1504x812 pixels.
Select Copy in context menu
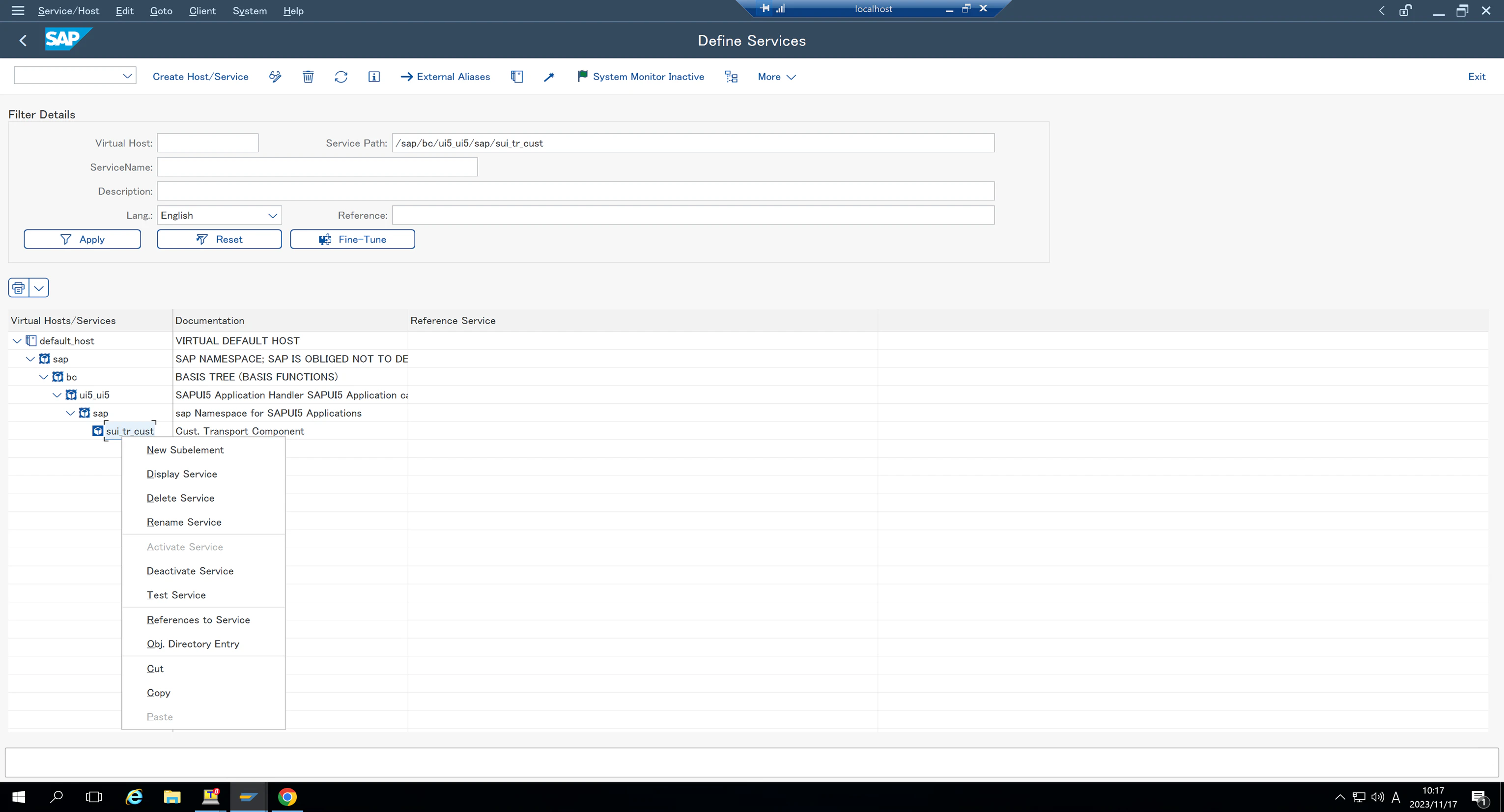pos(203,693)
